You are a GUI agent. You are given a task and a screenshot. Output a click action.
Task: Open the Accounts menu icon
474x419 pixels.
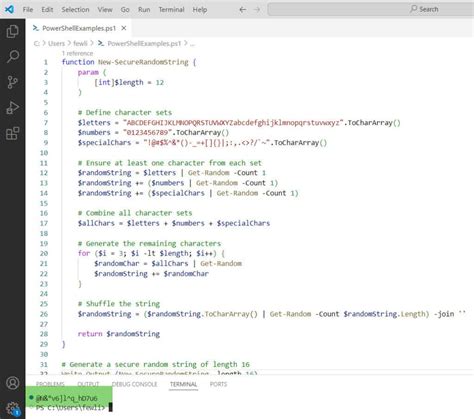[13, 383]
